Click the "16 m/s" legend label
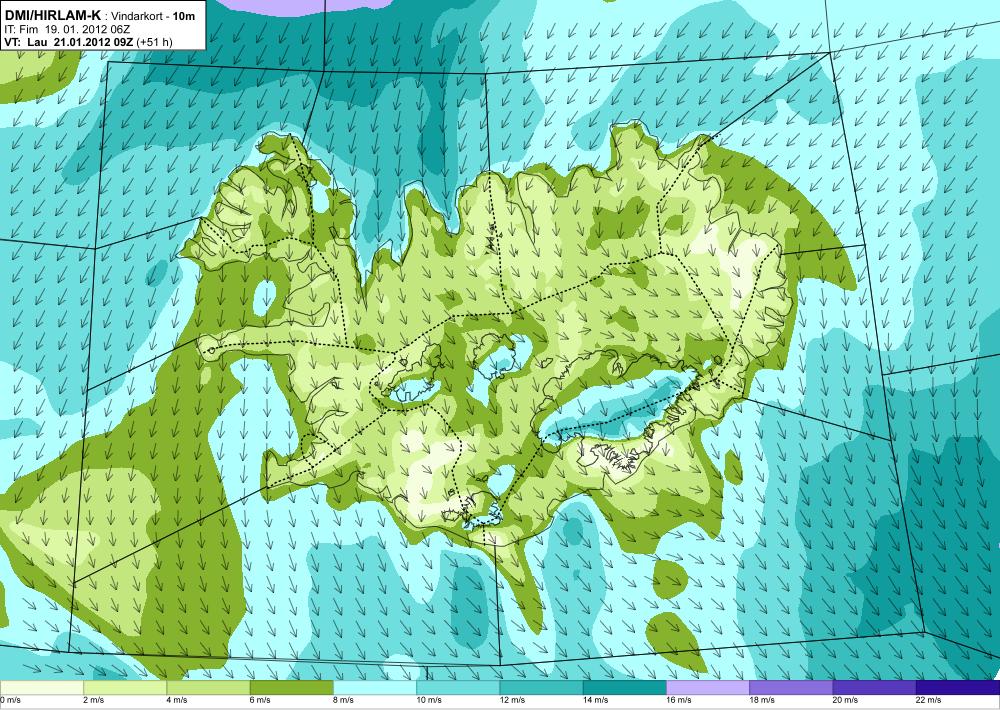 point(679,700)
